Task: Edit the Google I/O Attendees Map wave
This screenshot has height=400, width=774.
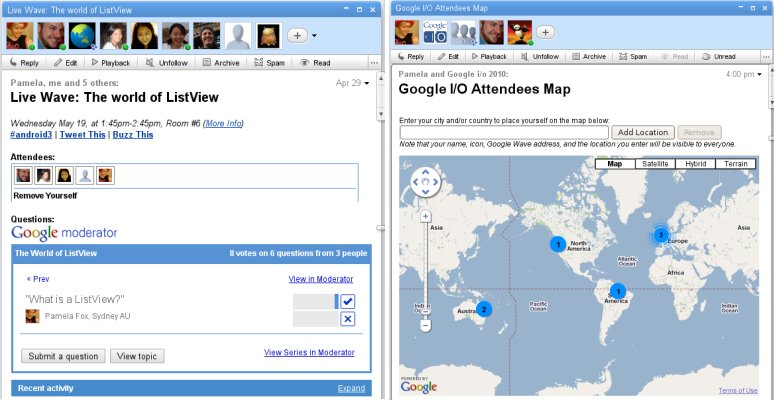Action: [449, 56]
